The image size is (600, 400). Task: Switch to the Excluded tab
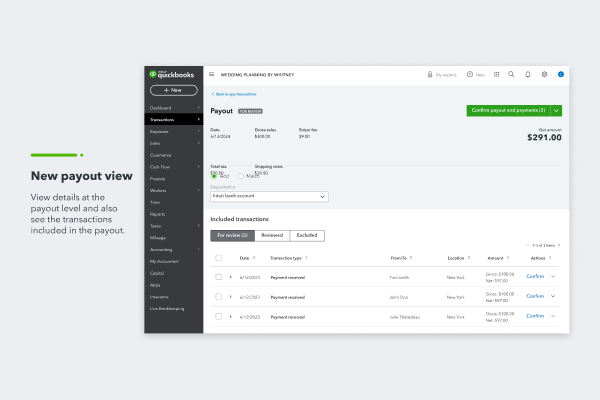[x=307, y=235]
